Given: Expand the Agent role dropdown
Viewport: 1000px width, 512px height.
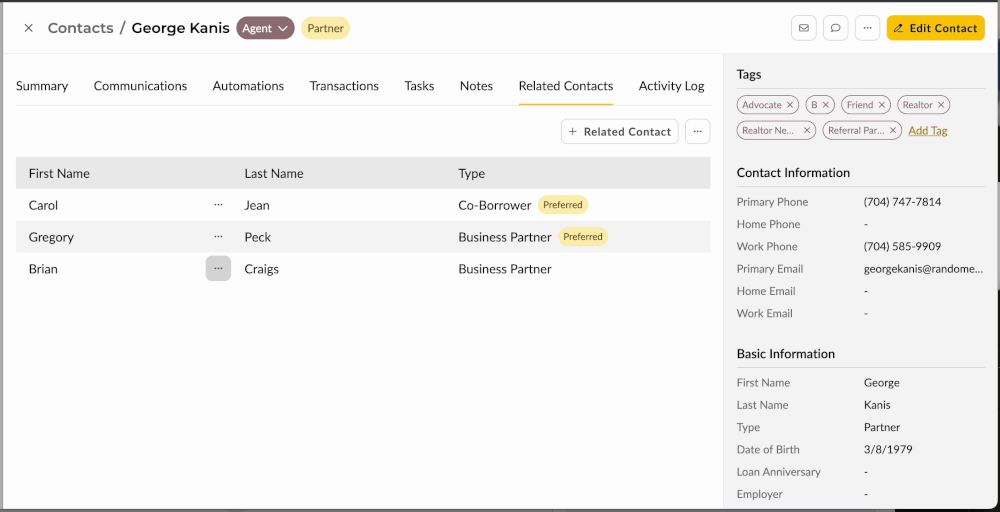Looking at the screenshot, I should coord(265,28).
